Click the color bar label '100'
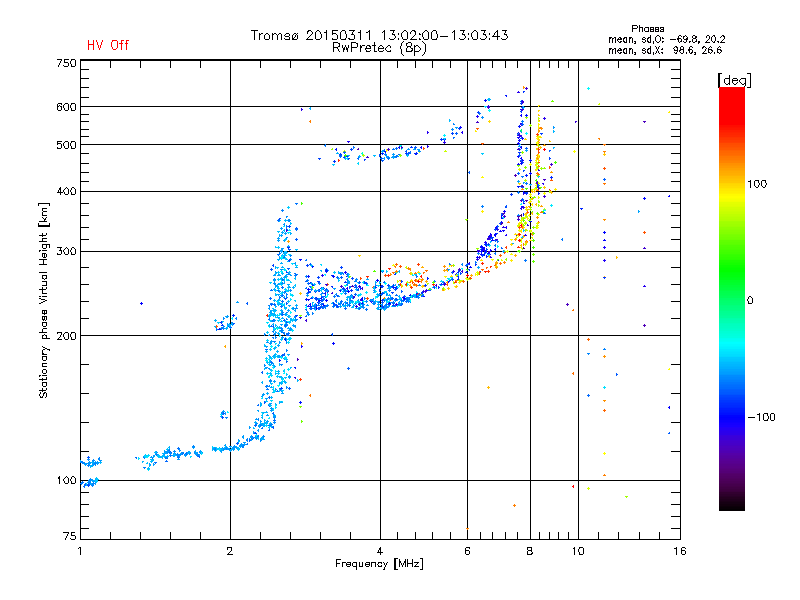 pyautogui.click(x=757, y=184)
